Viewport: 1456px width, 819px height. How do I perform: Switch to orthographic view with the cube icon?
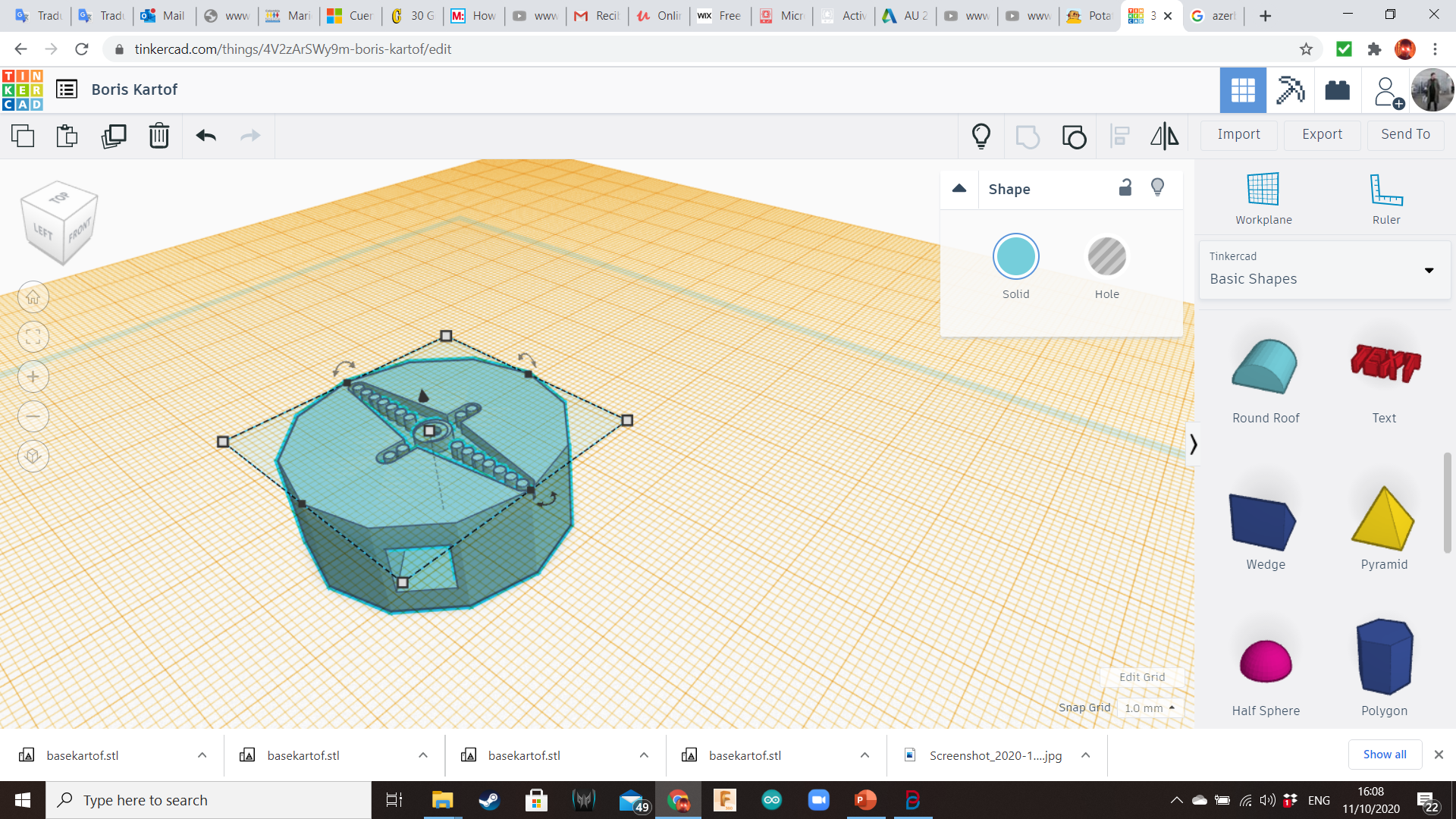coord(33,456)
